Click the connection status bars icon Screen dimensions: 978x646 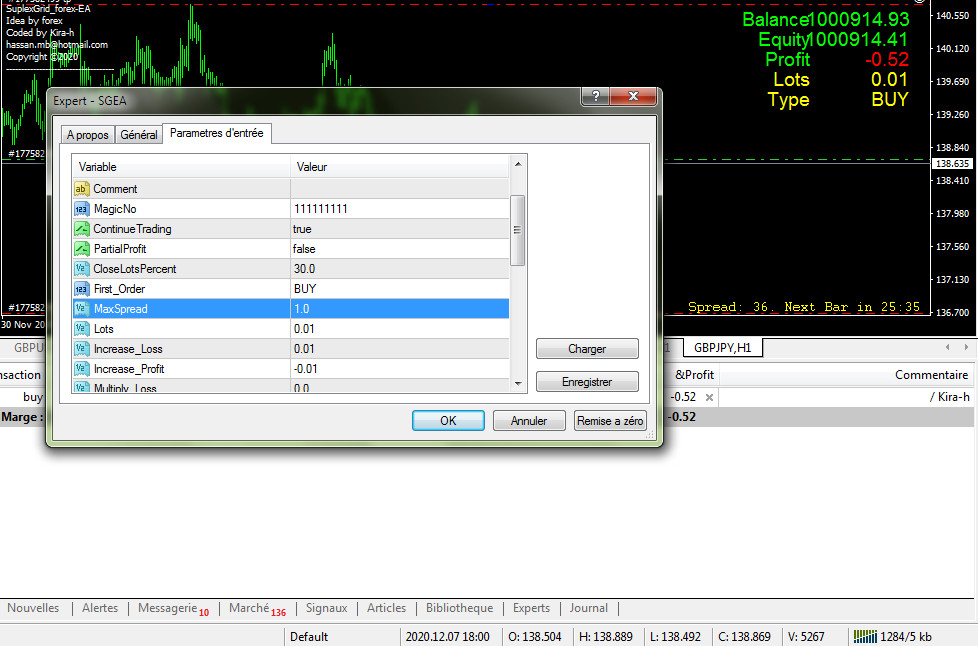863,636
